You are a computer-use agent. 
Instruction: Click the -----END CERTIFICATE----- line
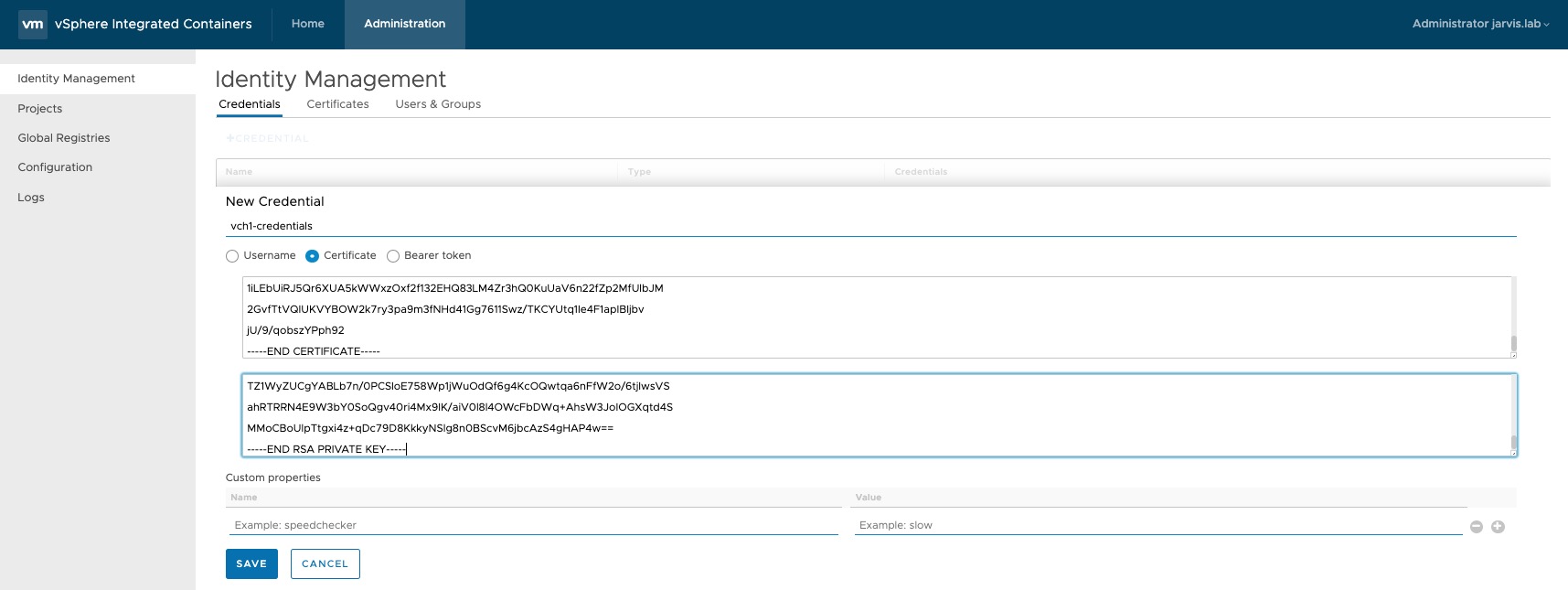coord(314,351)
